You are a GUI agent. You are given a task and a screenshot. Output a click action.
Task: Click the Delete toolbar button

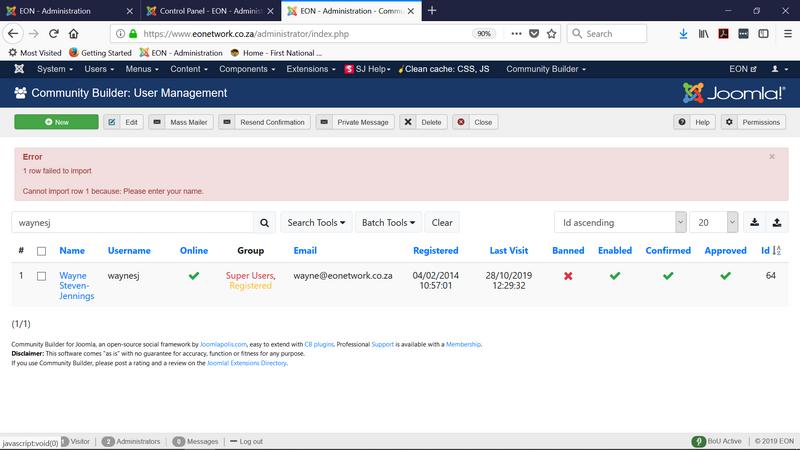423,122
